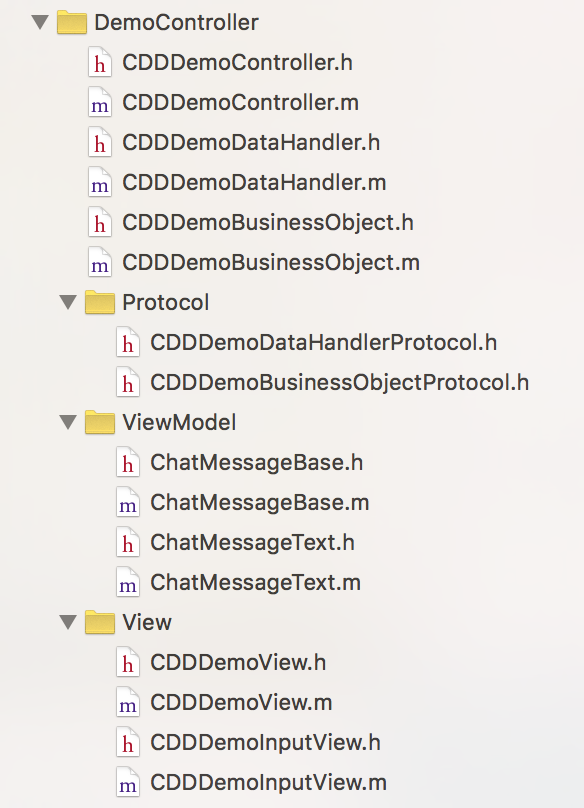Click the .m icon next to CDDDemoBusinessObject.m
This screenshot has height=808, width=584.
pos(99,262)
